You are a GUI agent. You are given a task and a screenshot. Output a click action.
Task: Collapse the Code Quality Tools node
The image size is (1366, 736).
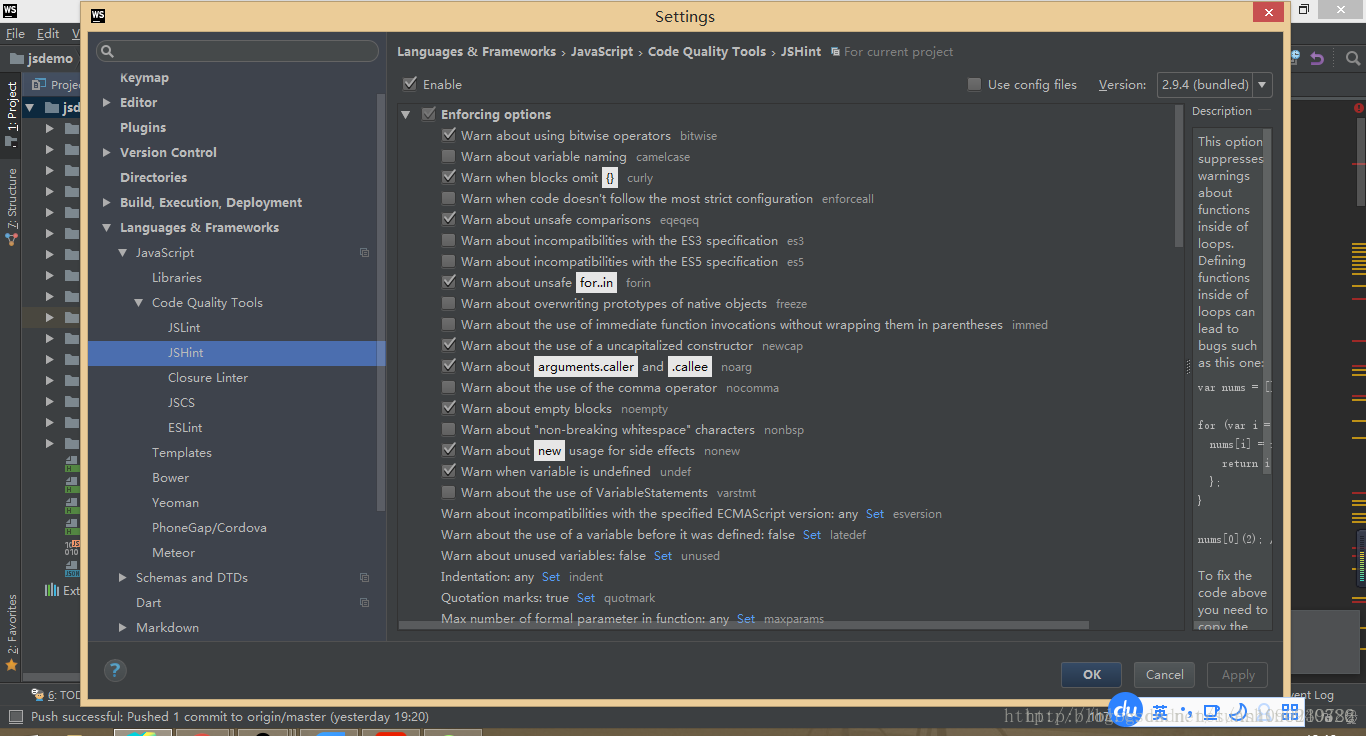[139, 303]
